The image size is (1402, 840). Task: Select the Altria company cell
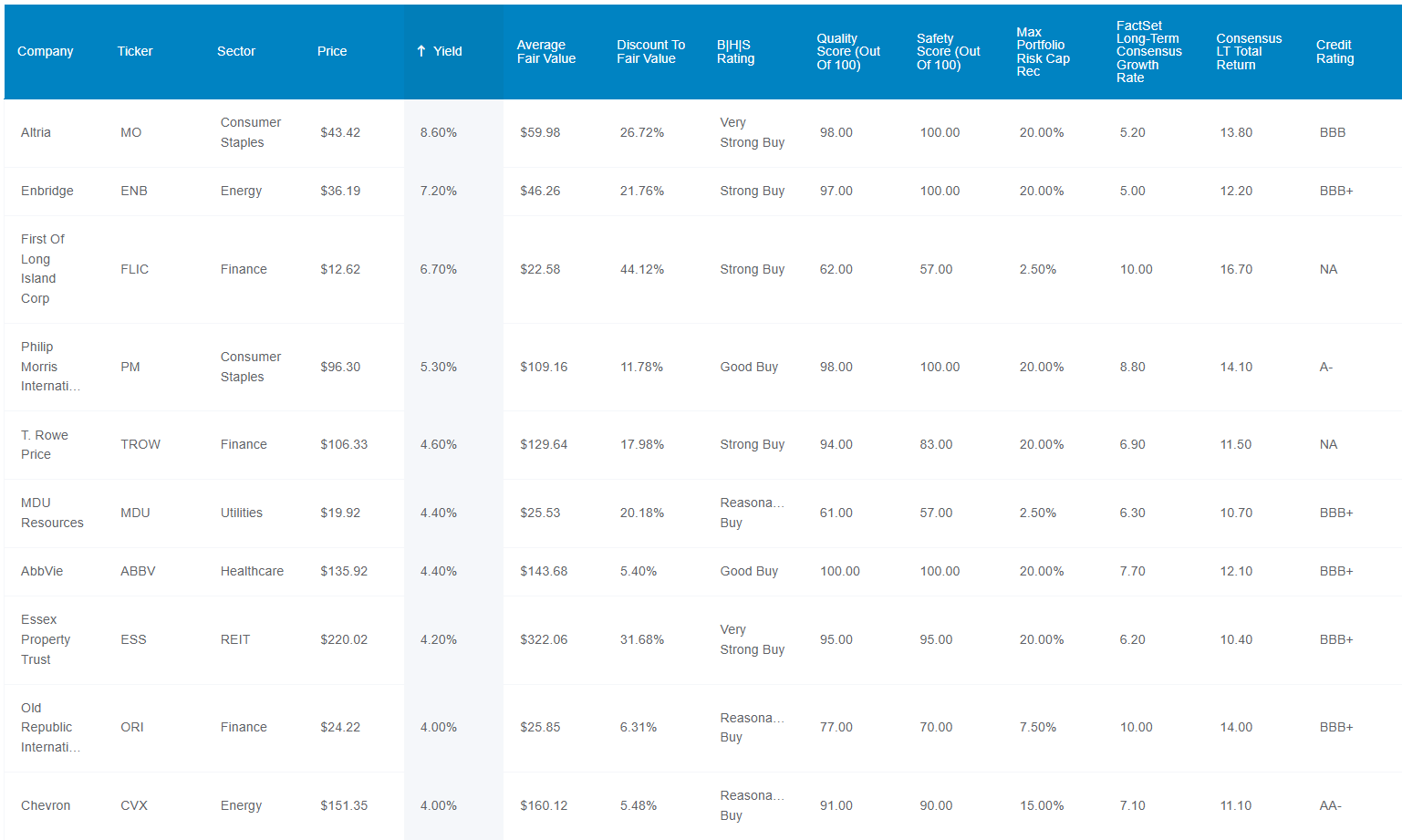click(x=36, y=132)
